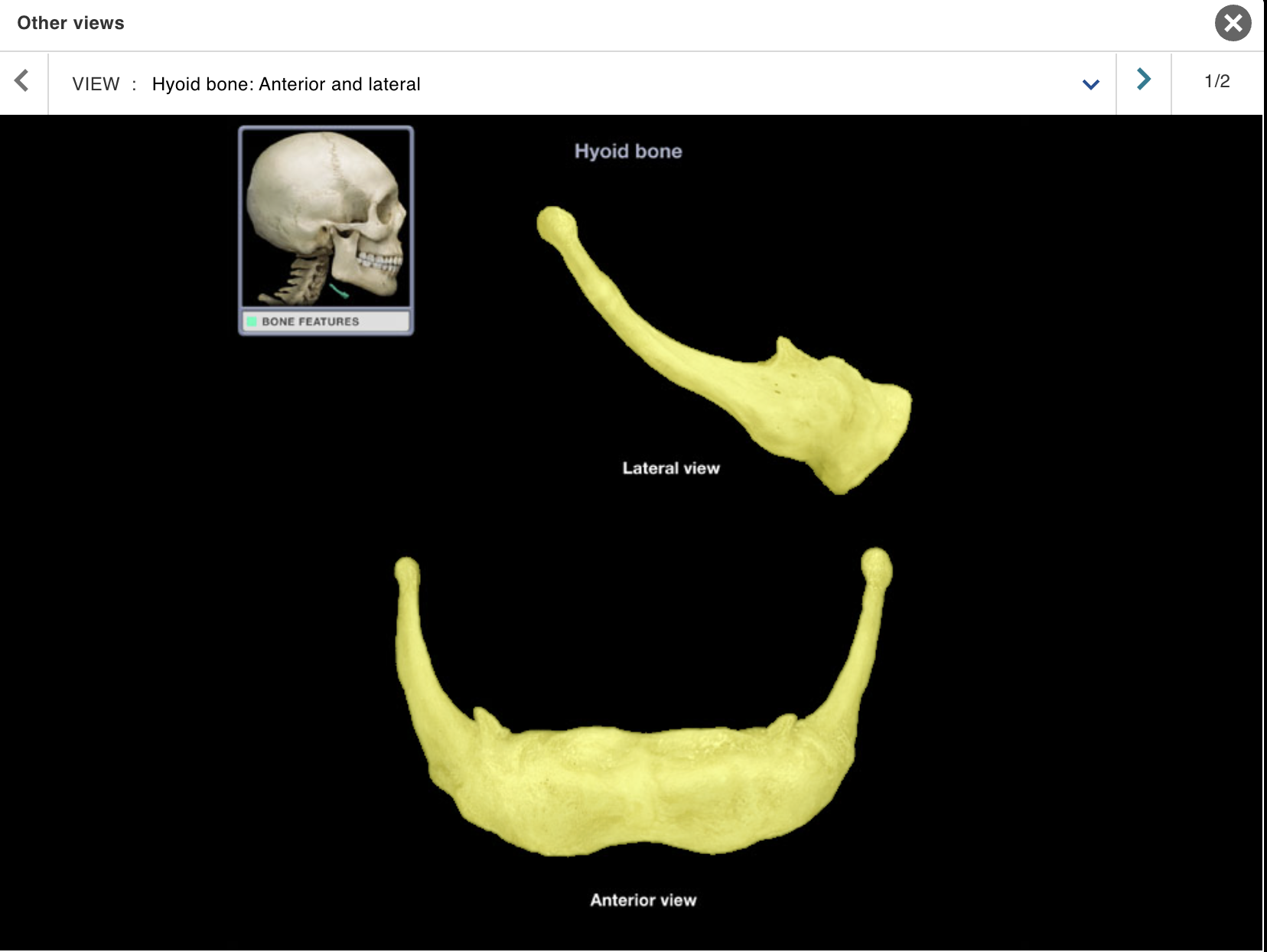Open the VIEW selection dropdown chevron
Screen dimensions: 1267x952
pyautogui.click(x=1089, y=83)
